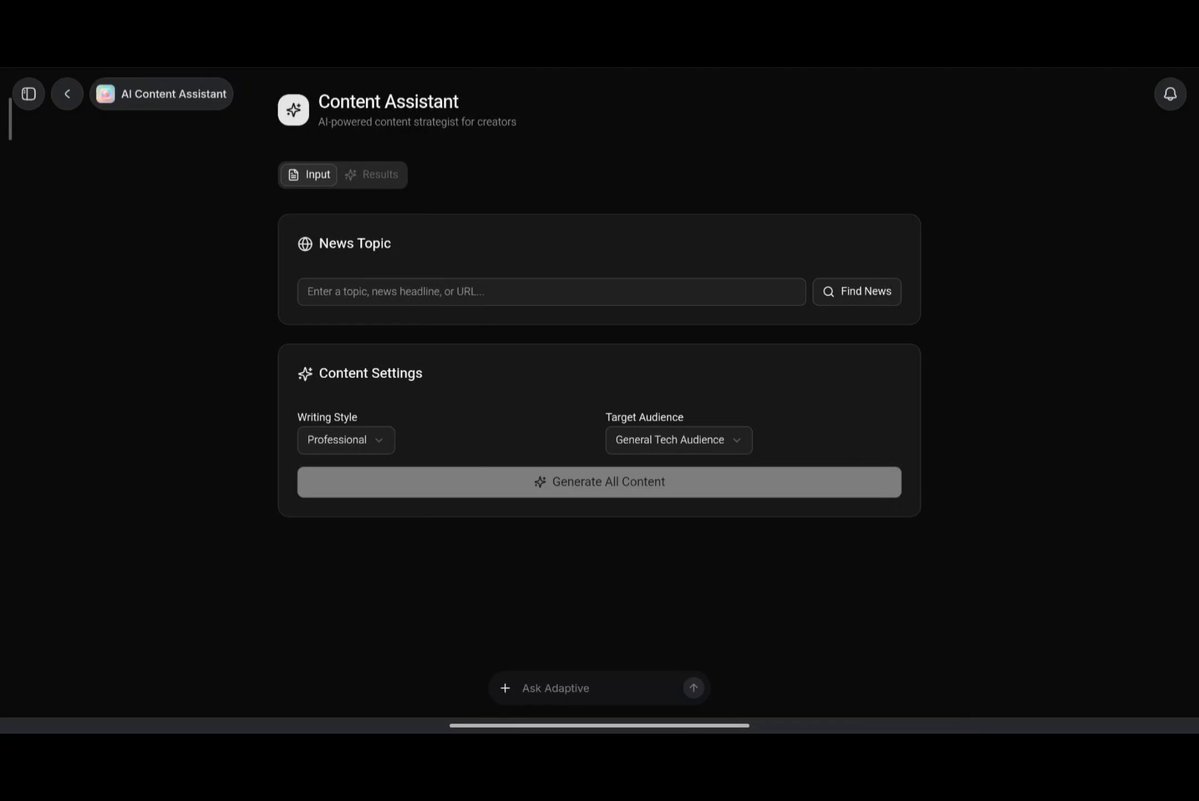Click the globe icon beside News Topic
Image resolution: width=1199 pixels, height=801 pixels.
305,244
